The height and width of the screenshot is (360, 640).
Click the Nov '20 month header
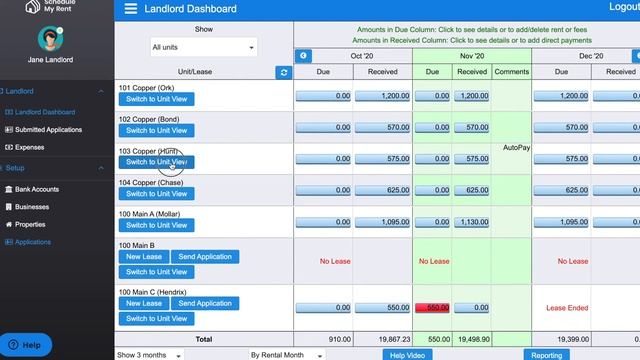coord(472,56)
